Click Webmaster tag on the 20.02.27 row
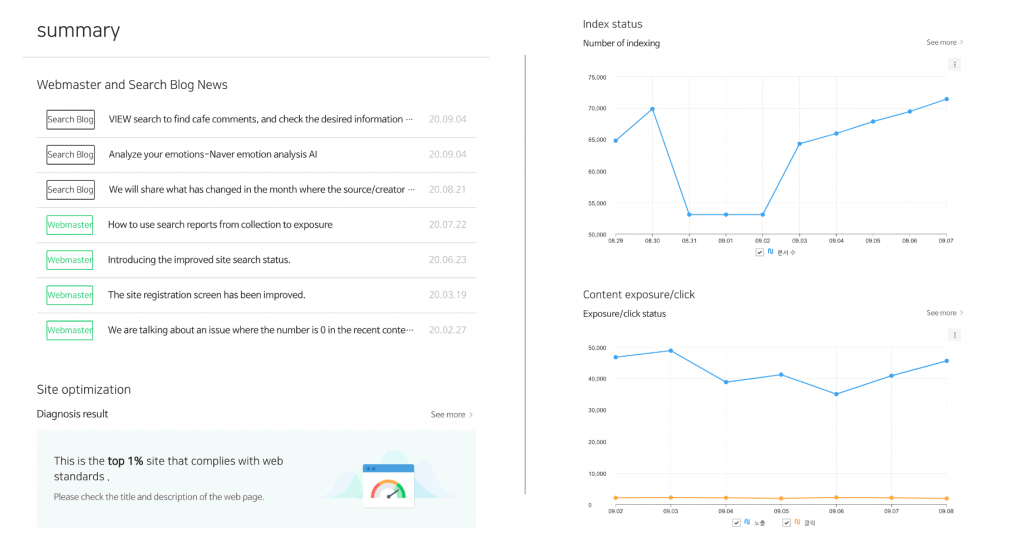Viewport: 1024px width, 551px height. (x=69, y=330)
